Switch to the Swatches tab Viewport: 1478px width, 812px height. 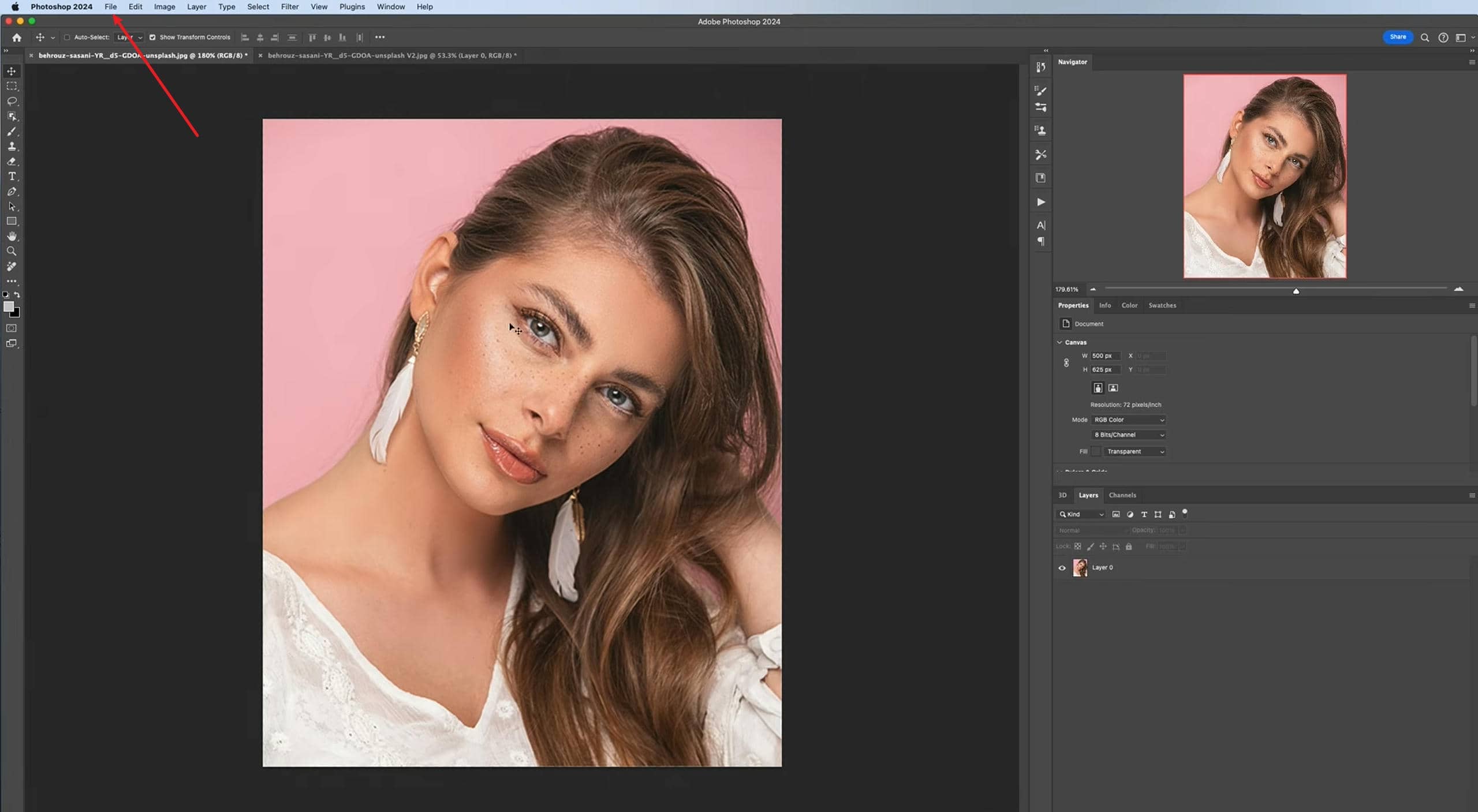[x=1162, y=305]
